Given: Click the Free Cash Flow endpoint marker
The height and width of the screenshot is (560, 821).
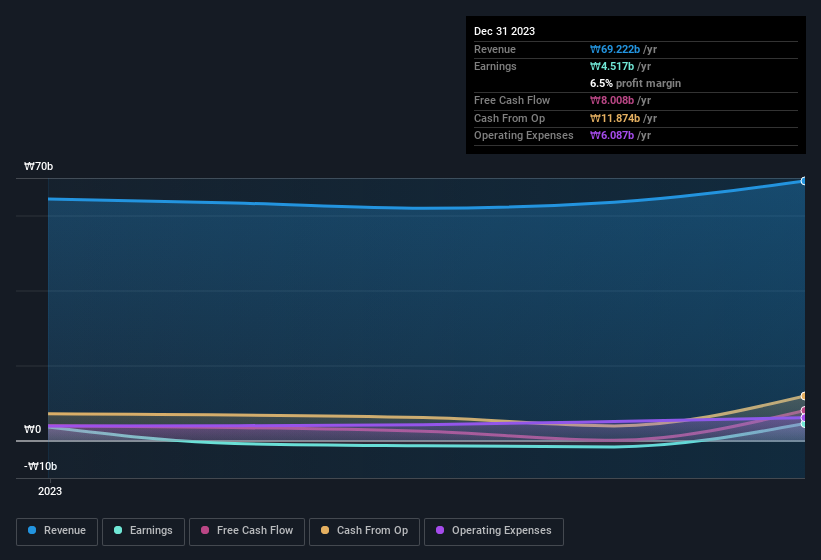Looking at the screenshot, I should [803, 411].
